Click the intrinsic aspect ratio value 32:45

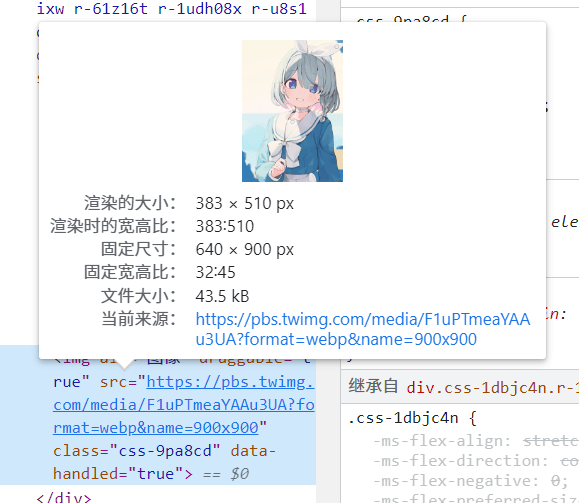click(x=215, y=273)
